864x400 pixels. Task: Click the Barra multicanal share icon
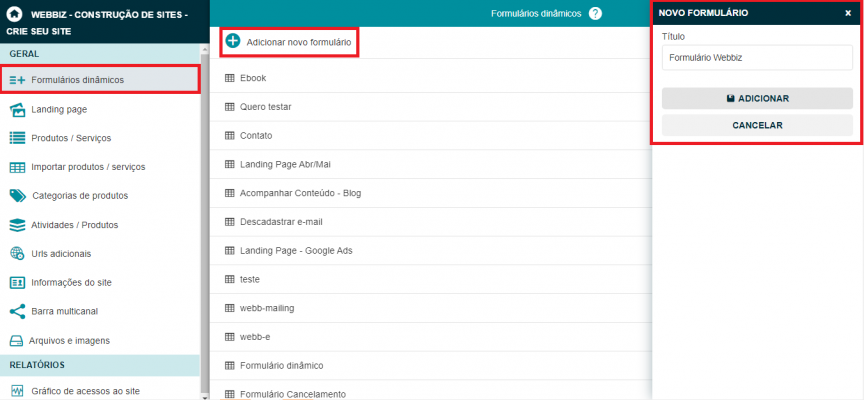click(x=17, y=311)
